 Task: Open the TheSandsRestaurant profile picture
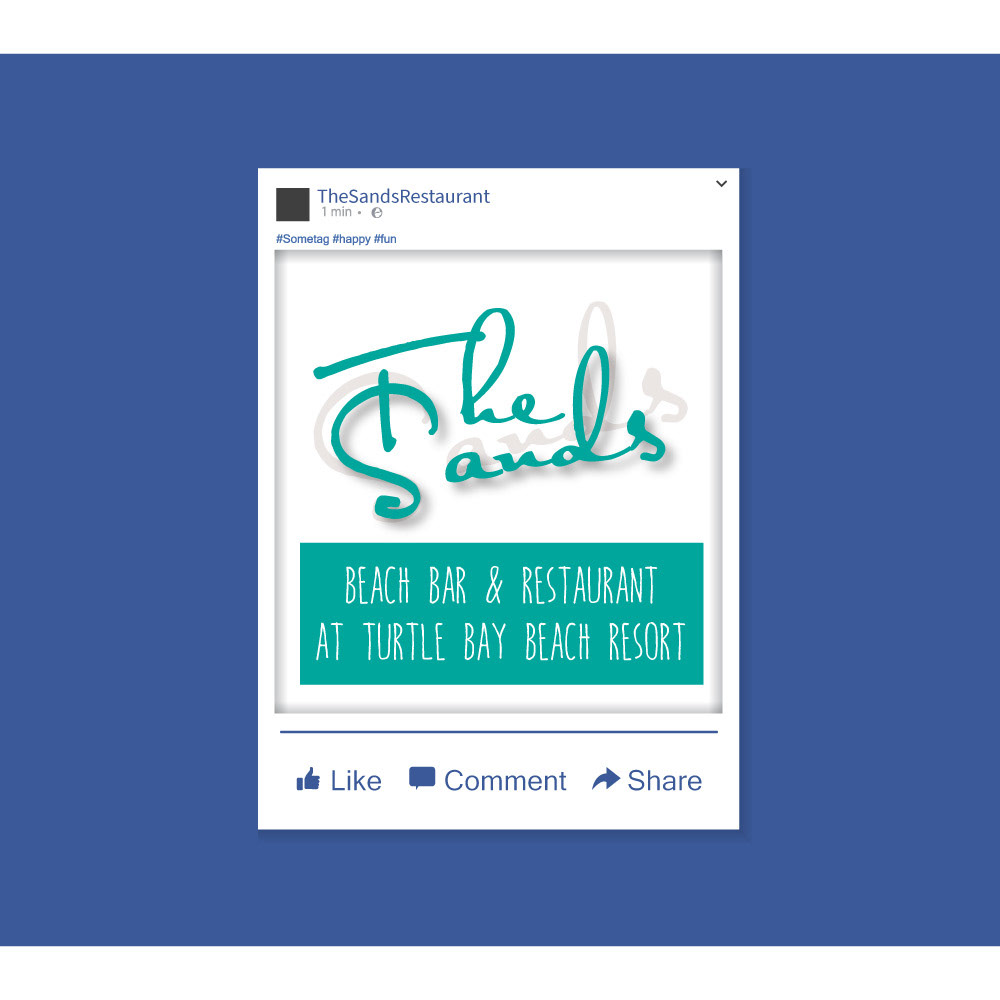(293, 204)
